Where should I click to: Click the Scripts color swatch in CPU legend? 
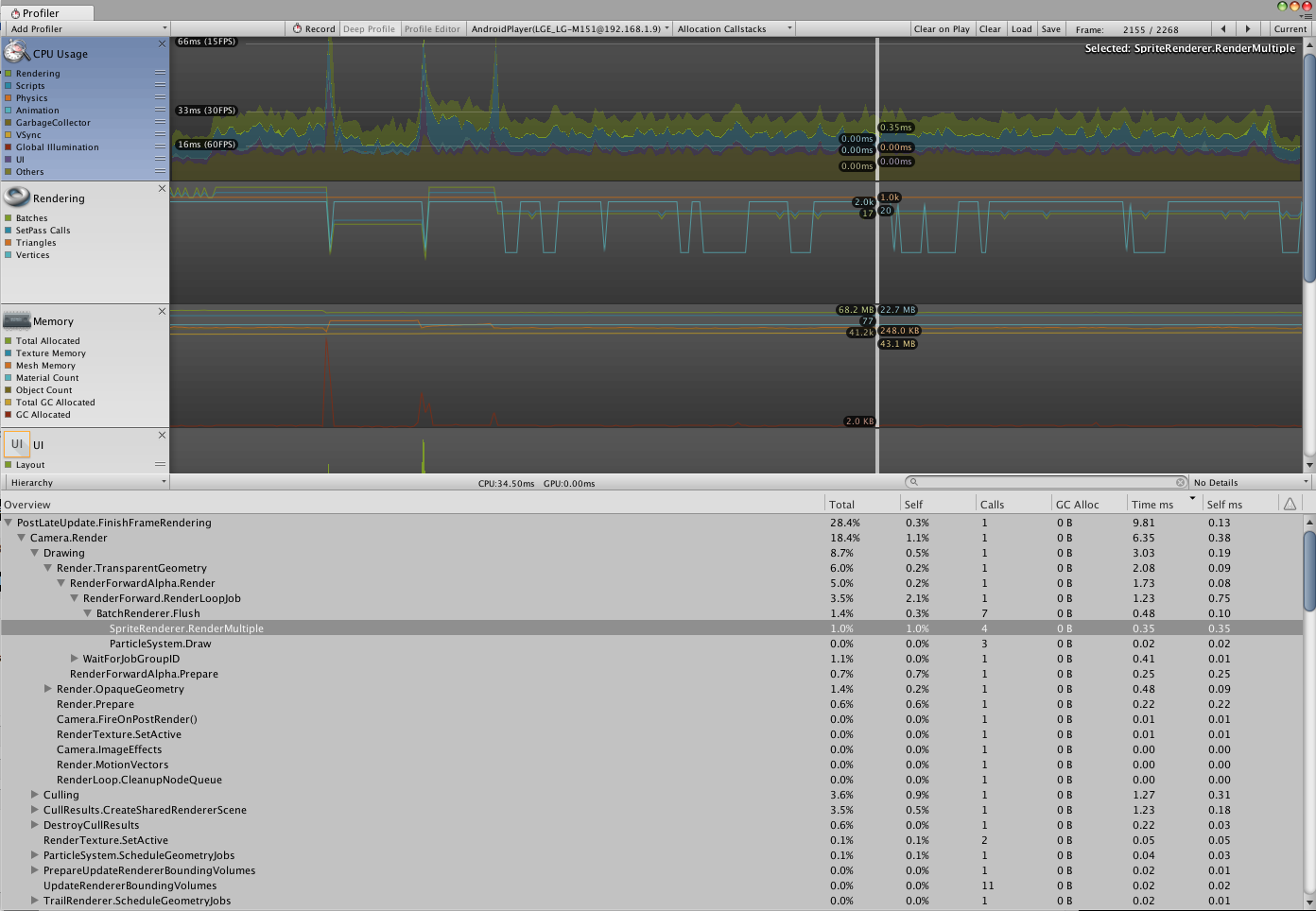pyautogui.click(x=8, y=85)
